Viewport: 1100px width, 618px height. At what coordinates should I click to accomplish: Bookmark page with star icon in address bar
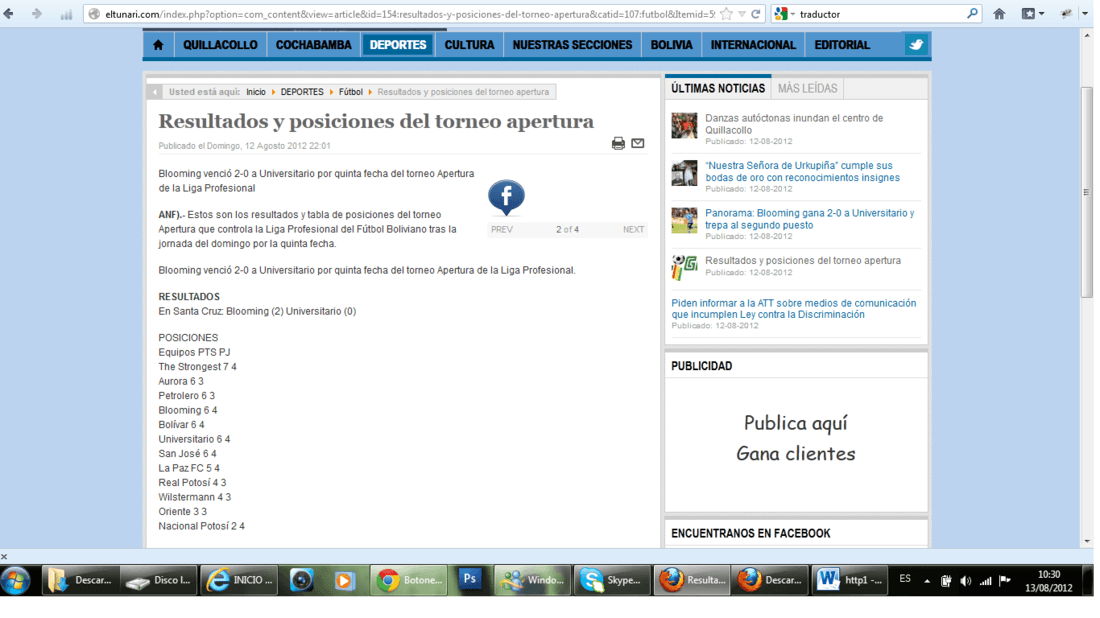[x=727, y=13]
